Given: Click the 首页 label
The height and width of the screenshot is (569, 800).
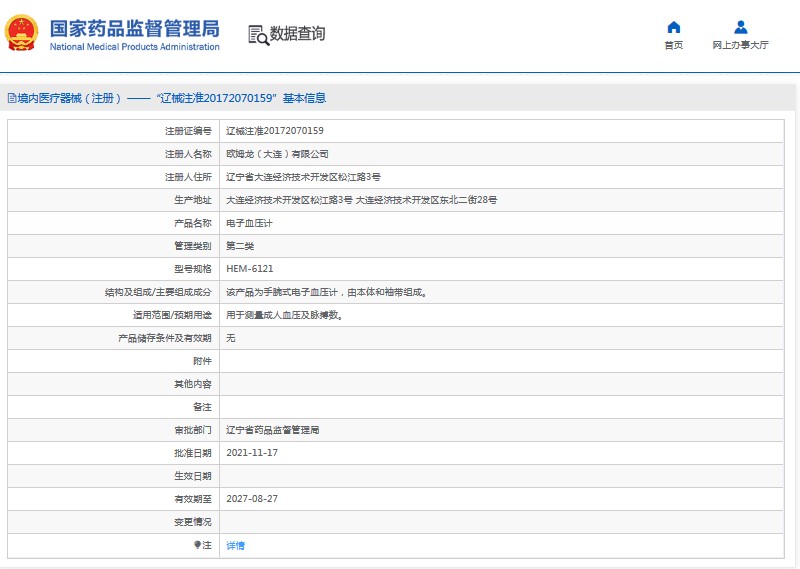Looking at the screenshot, I should (673, 45).
